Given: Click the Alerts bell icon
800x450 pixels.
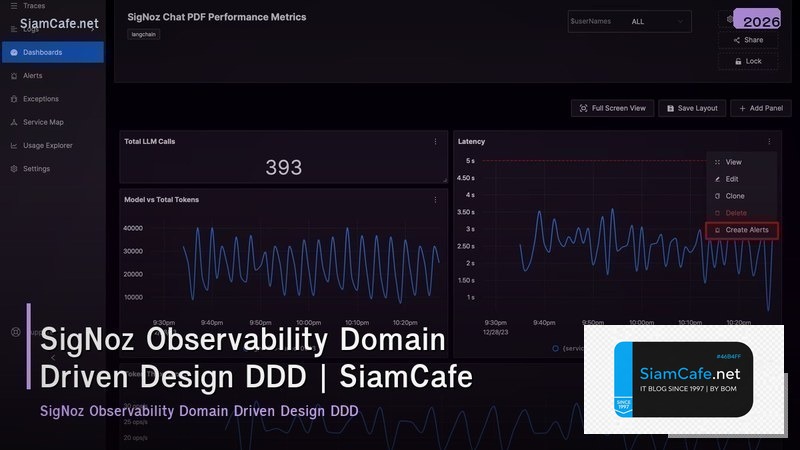Looking at the screenshot, I should [14, 76].
